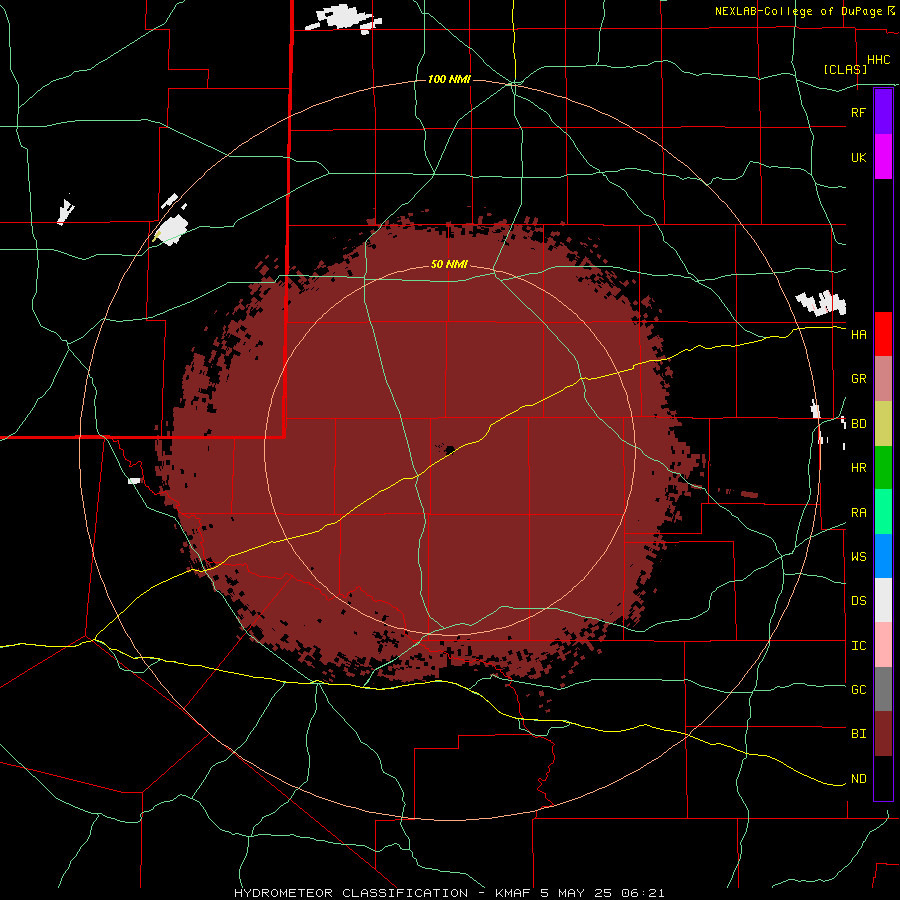Viewport: 900px width, 900px height.
Task: Click the HA red legend swatch
Action: click(883, 334)
